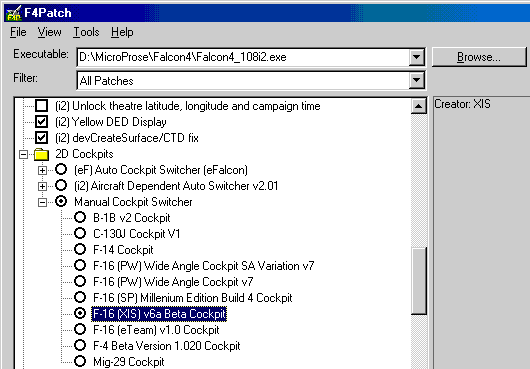Screen dimensions: 530x369
Task: Select the F-16 (XIS) v6a Beta radio button
Action: 80,313
